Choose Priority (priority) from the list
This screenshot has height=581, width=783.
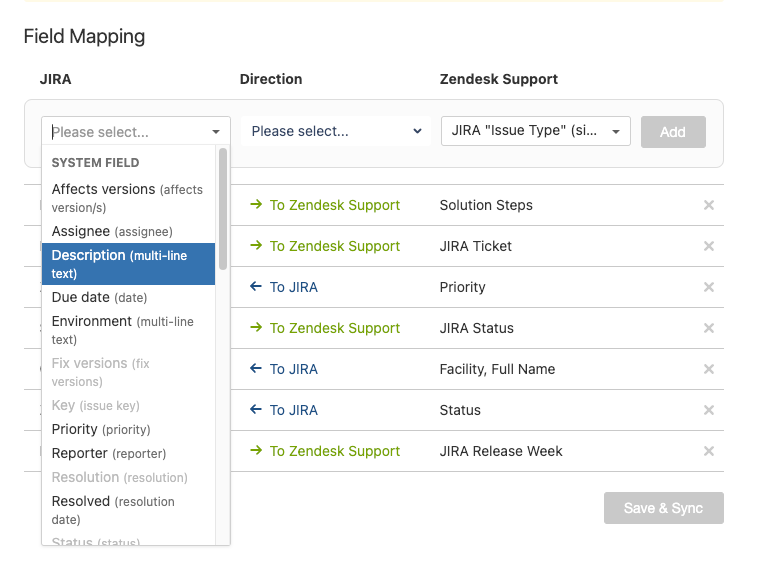[x=128, y=429]
